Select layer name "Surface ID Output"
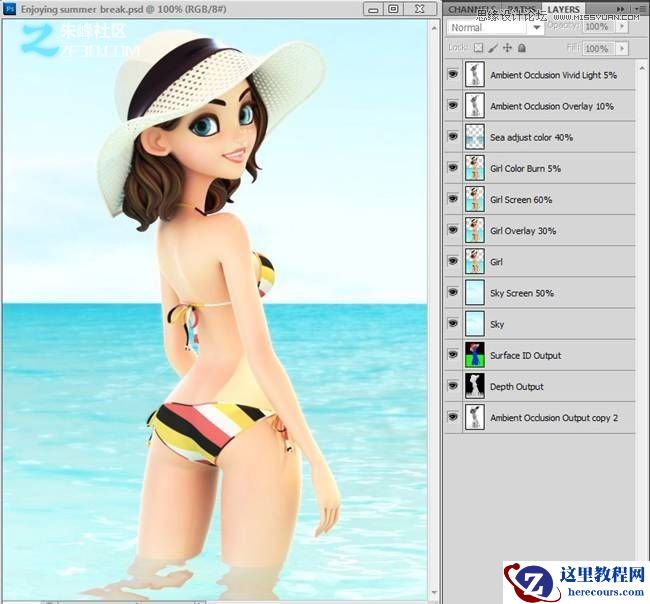The width and height of the screenshot is (650, 604). coord(525,355)
